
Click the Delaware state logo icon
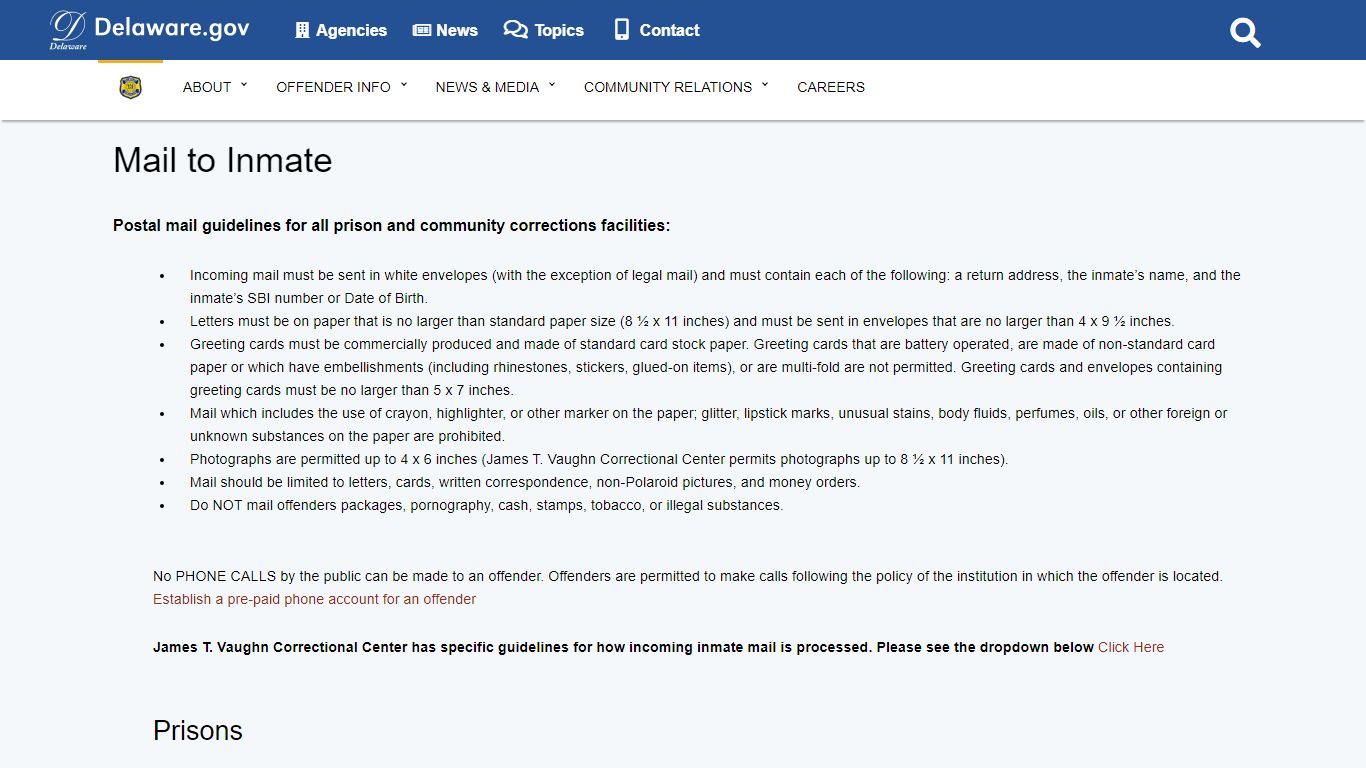coord(68,30)
